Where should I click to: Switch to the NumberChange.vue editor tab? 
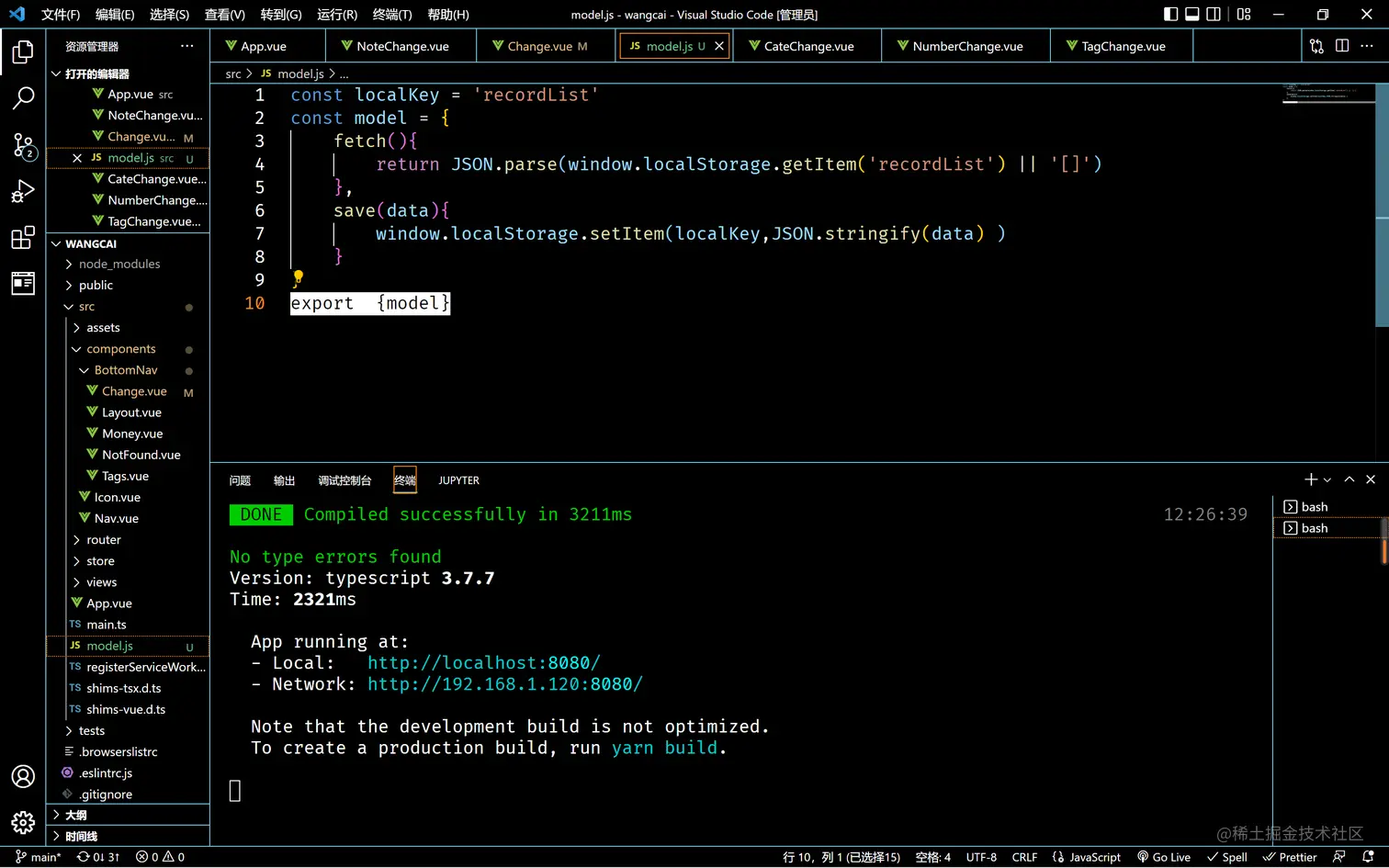click(966, 46)
